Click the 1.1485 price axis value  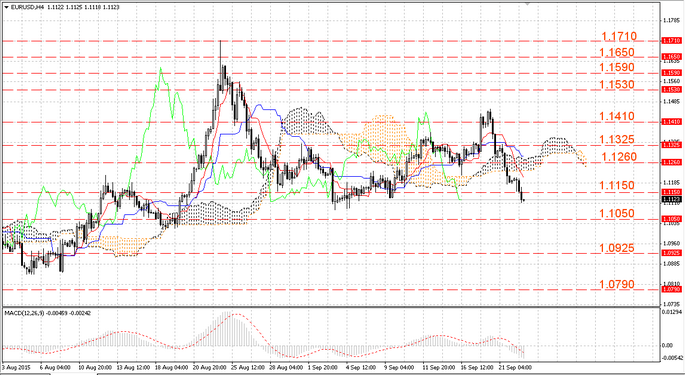[x=671, y=101]
